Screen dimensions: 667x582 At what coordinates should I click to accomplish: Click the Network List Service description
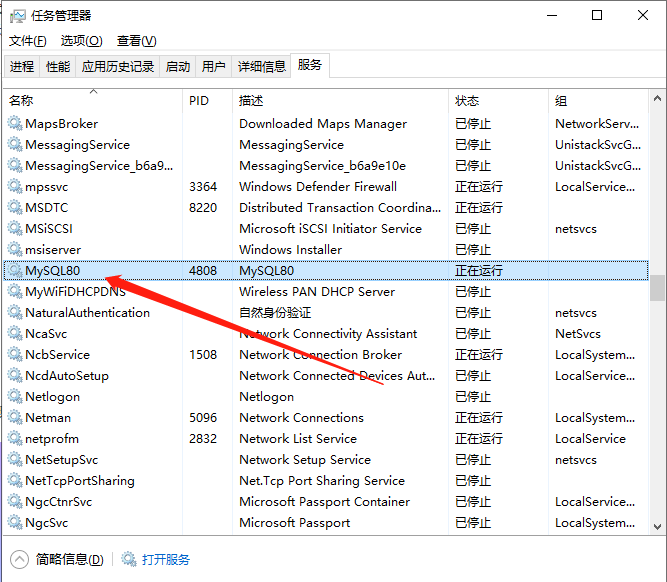pyautogui.click(x=298, y=438)
